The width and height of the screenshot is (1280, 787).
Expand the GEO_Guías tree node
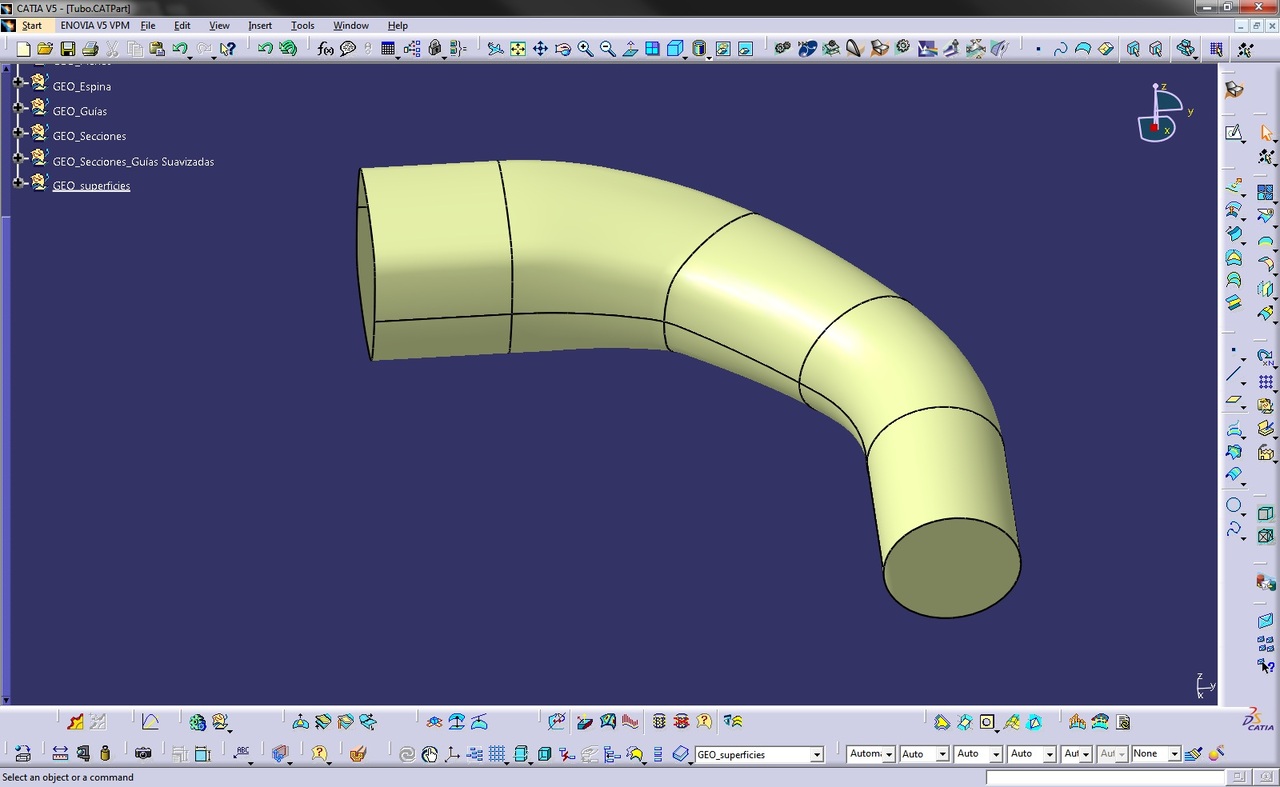[x=18, y=107]
